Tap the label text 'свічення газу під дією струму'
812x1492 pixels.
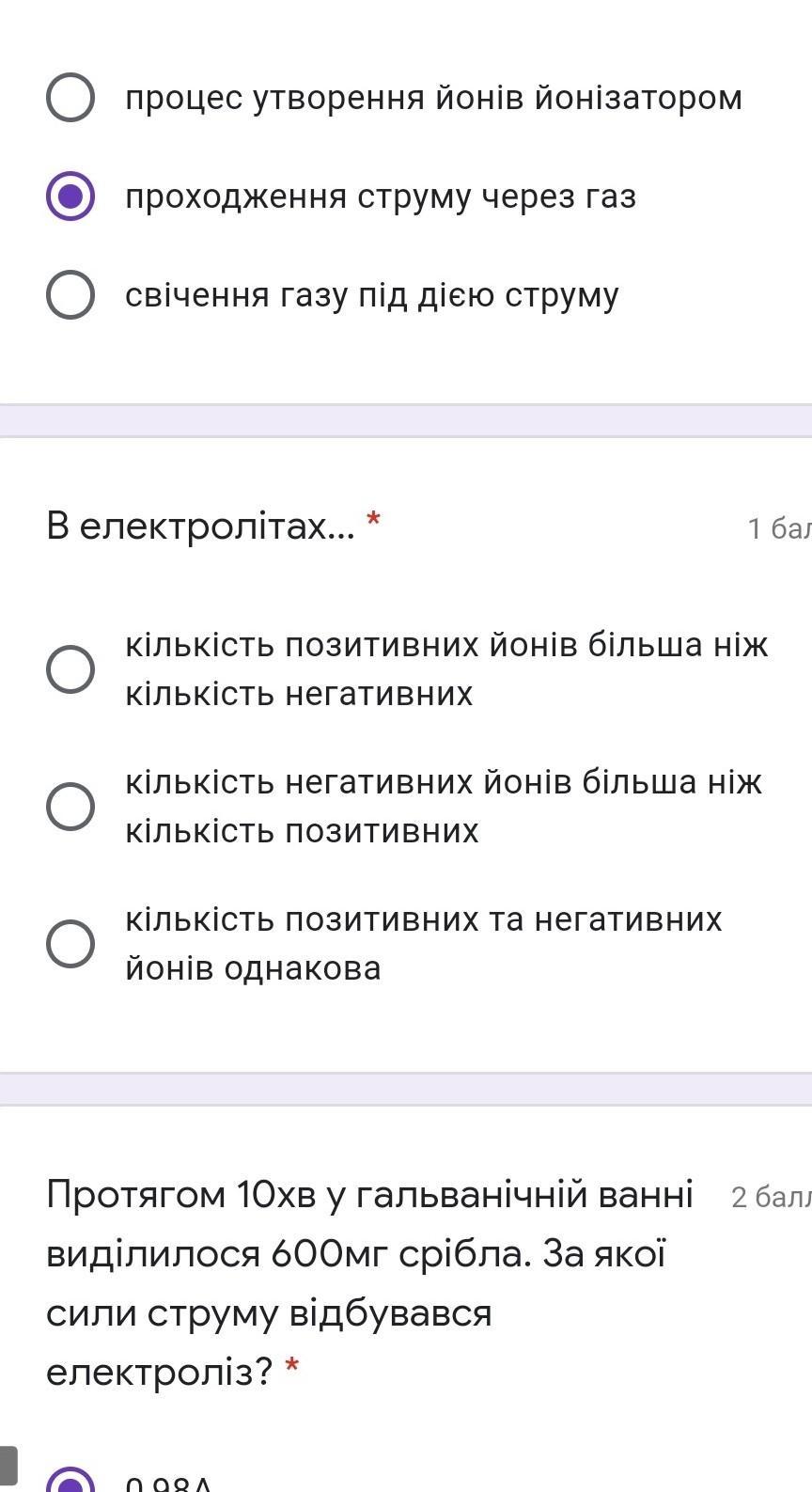pyautogui.click(x=372, y=295)
